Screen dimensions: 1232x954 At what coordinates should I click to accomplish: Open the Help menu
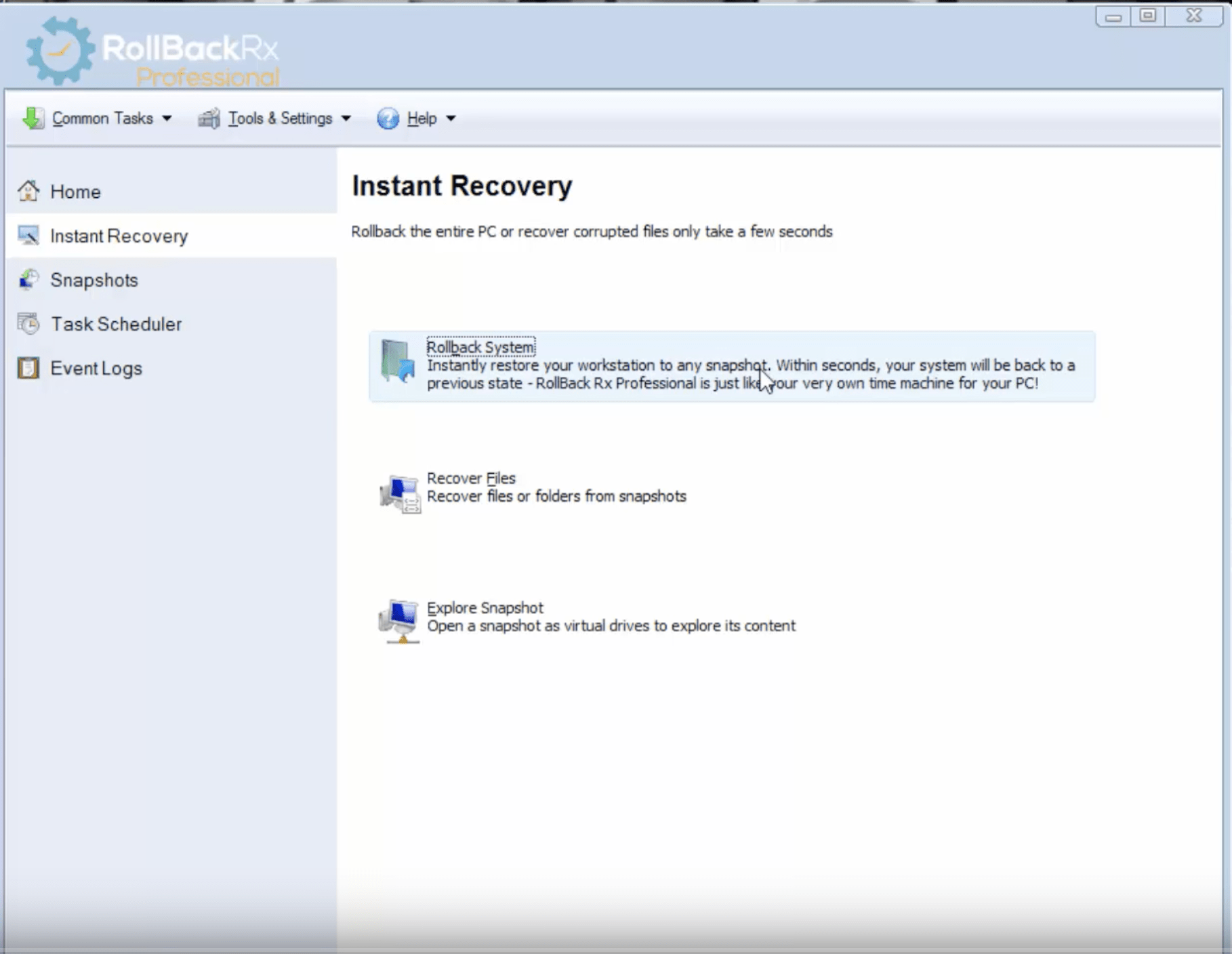pyautogui.click(x=420, y=118)
